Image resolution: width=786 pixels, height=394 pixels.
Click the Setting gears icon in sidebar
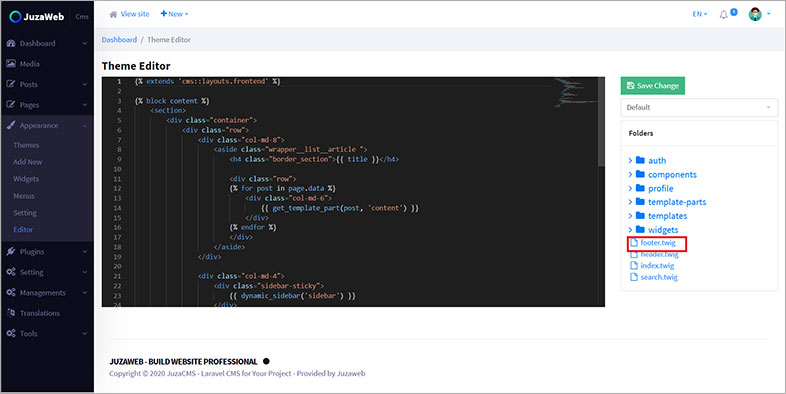11,272
